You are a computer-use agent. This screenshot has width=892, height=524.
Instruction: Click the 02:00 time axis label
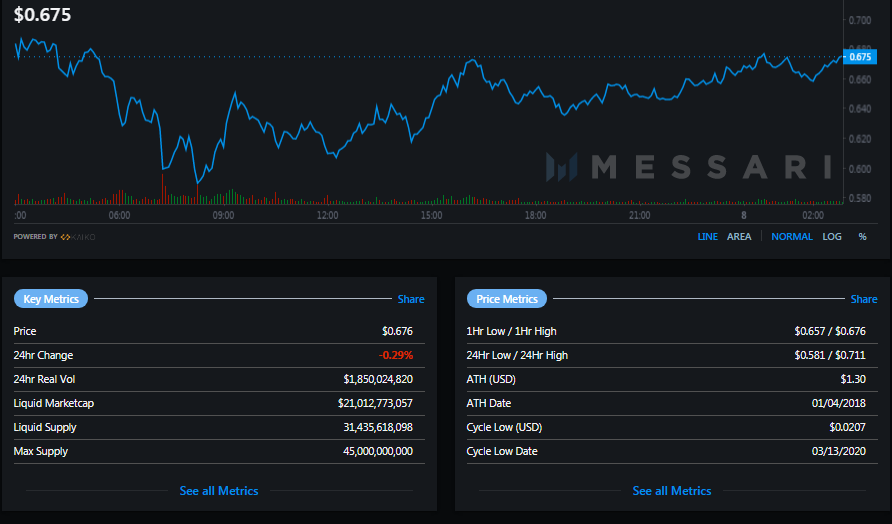click(x=813, y=215)
